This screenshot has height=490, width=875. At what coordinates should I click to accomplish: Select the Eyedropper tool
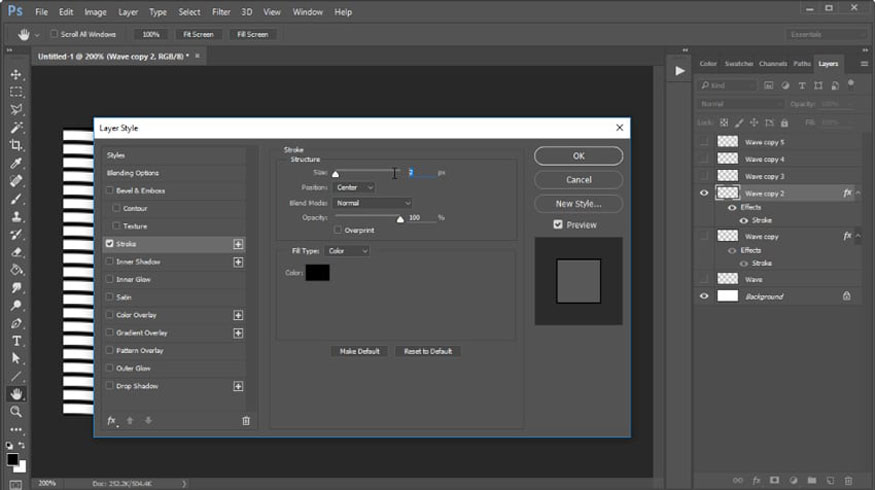pyautogui.click(x=16, y=164)
